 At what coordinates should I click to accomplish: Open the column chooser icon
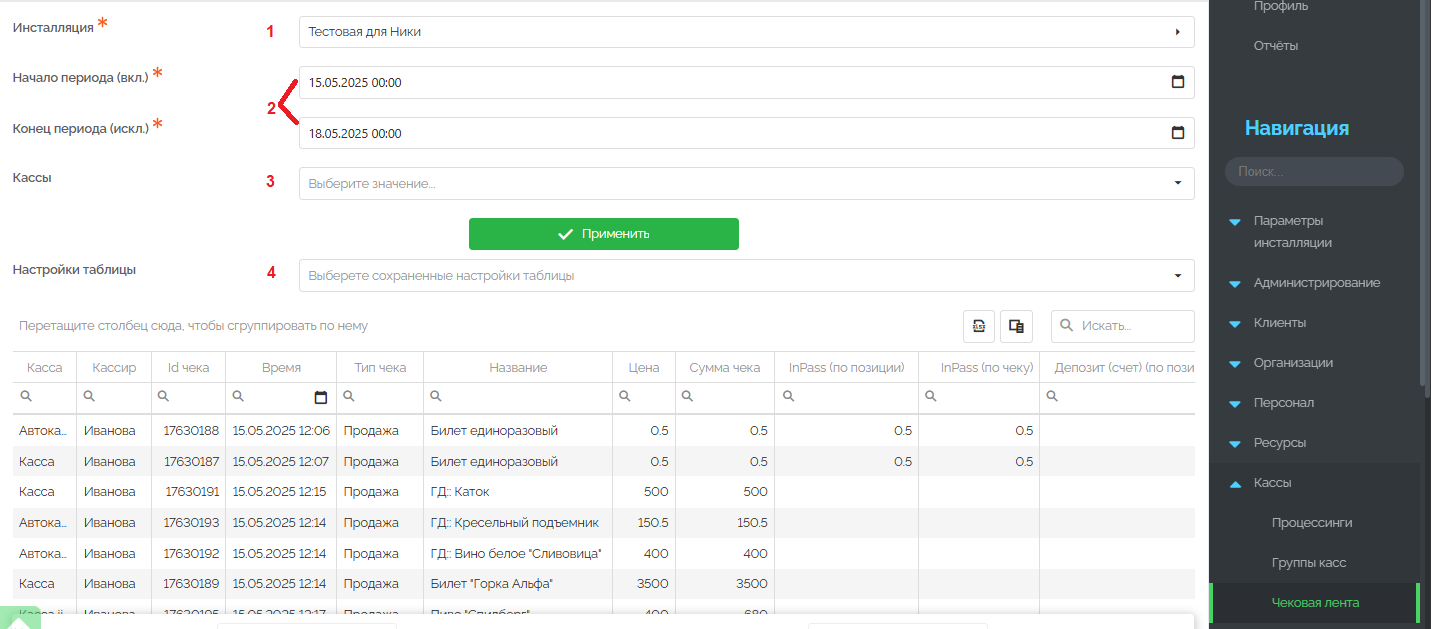1016,326
